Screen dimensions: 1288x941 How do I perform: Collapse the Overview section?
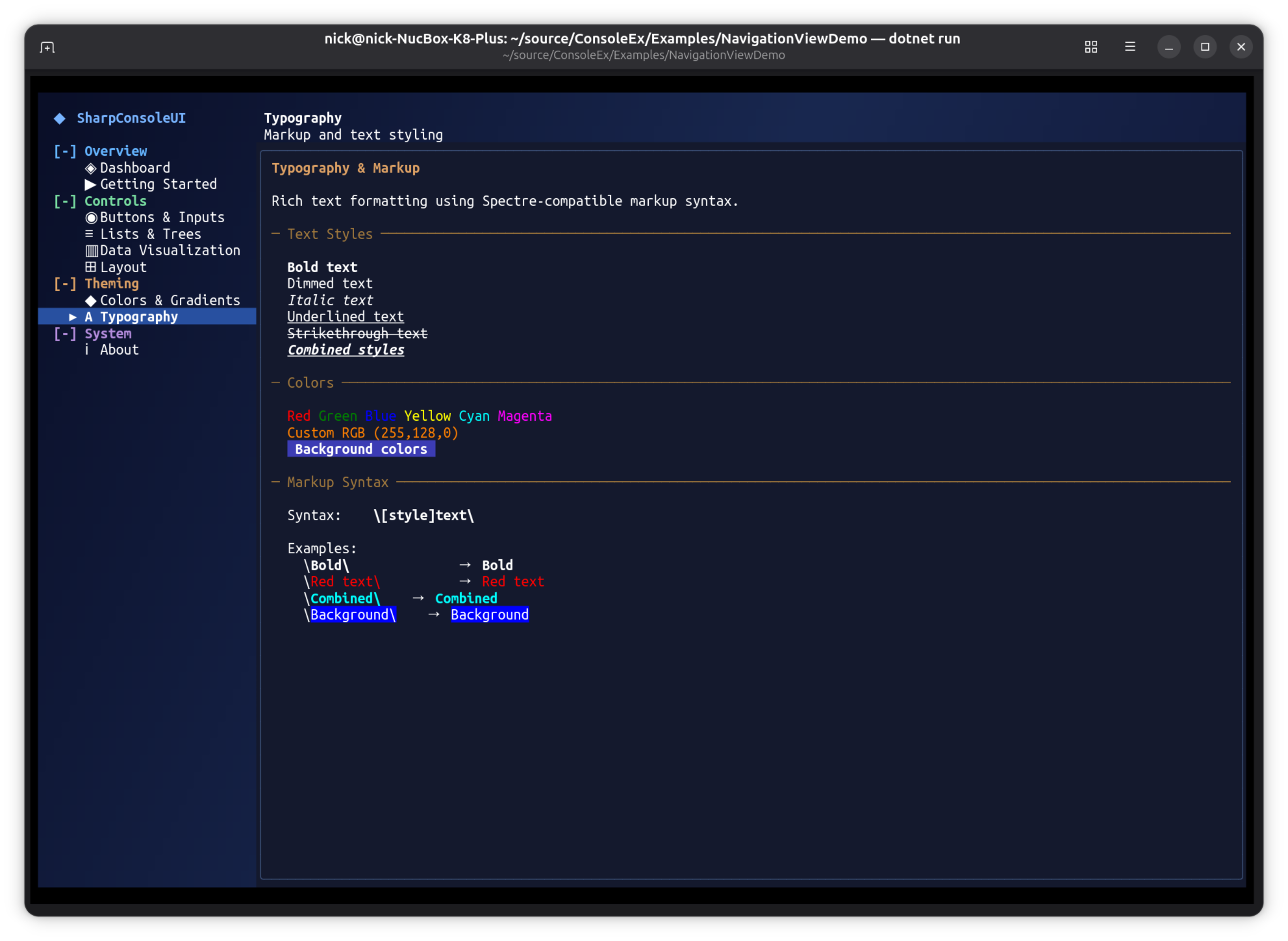(x=65, y=151)
